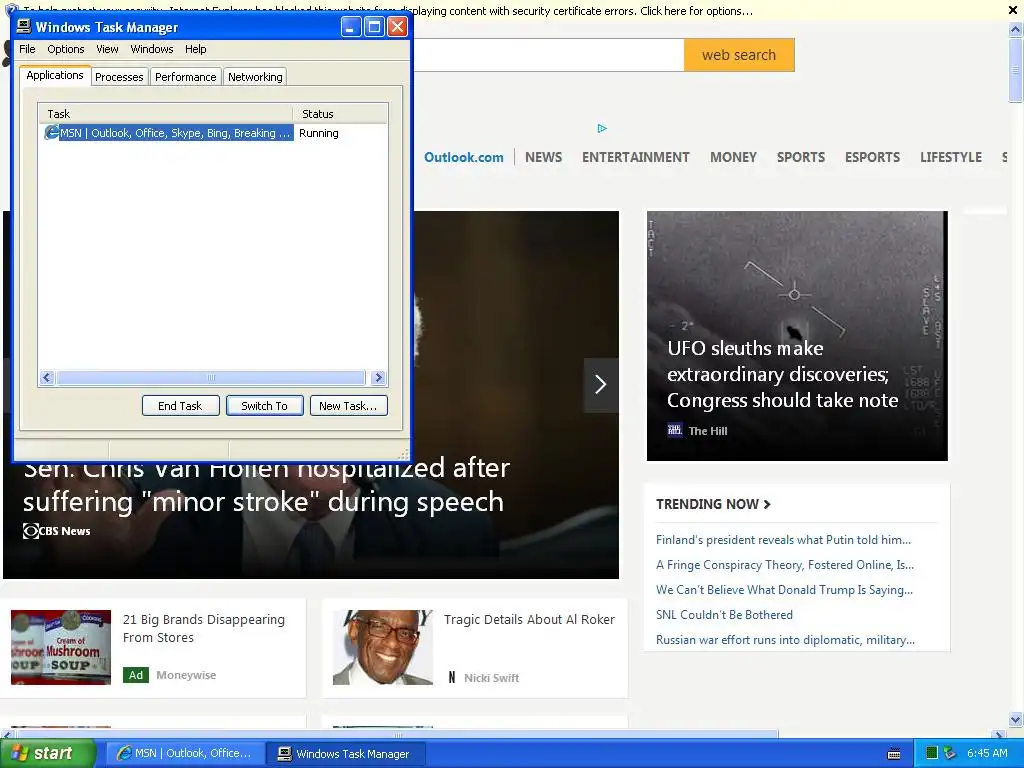This screenshot has height=768, width=1024.
Task: Close the Windows Task Manager window
Action: click(x=397, y=27)
